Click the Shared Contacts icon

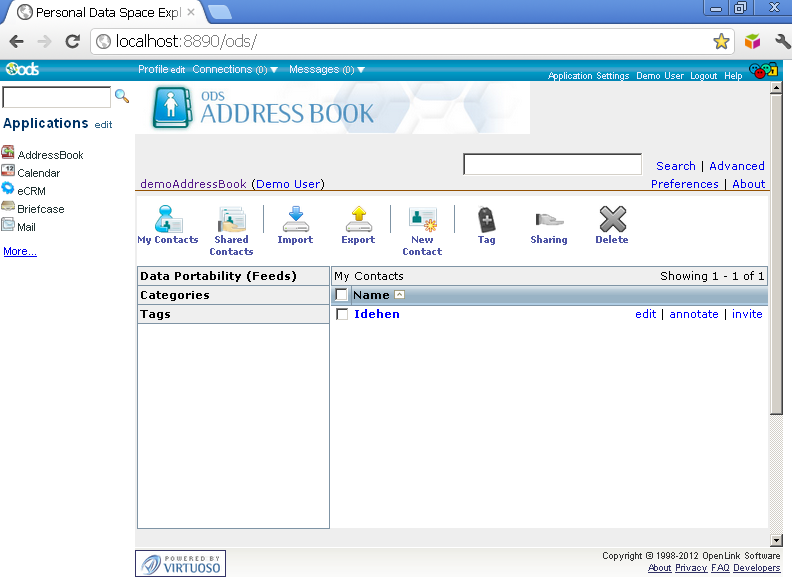click(x=231, y=220)
